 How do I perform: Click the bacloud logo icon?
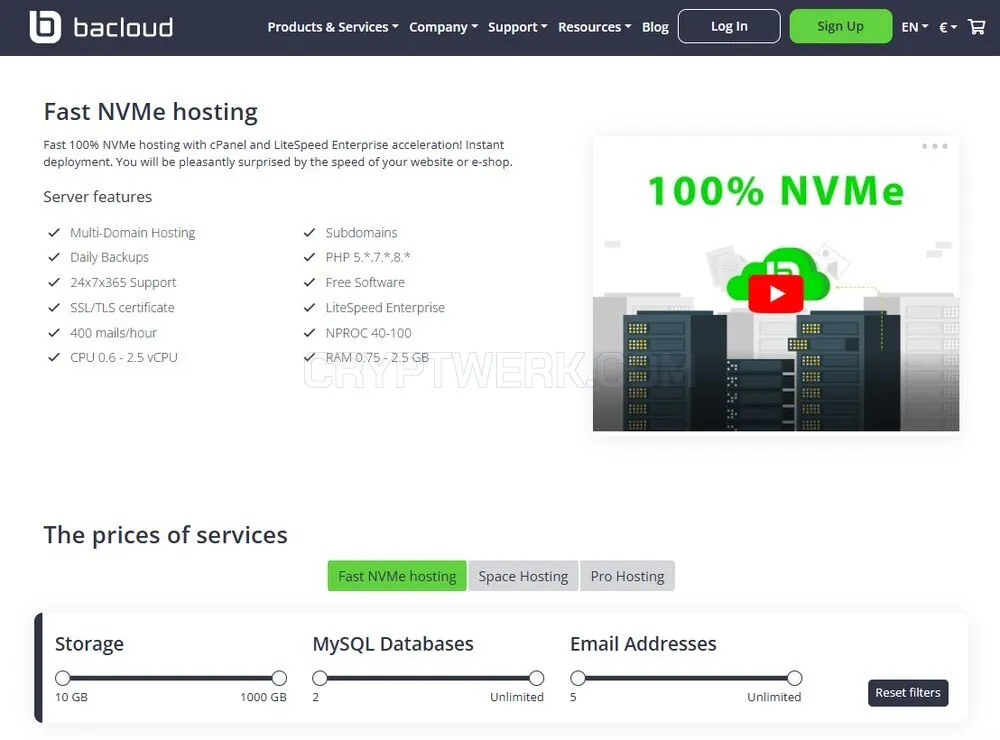(x=45, y=27)
